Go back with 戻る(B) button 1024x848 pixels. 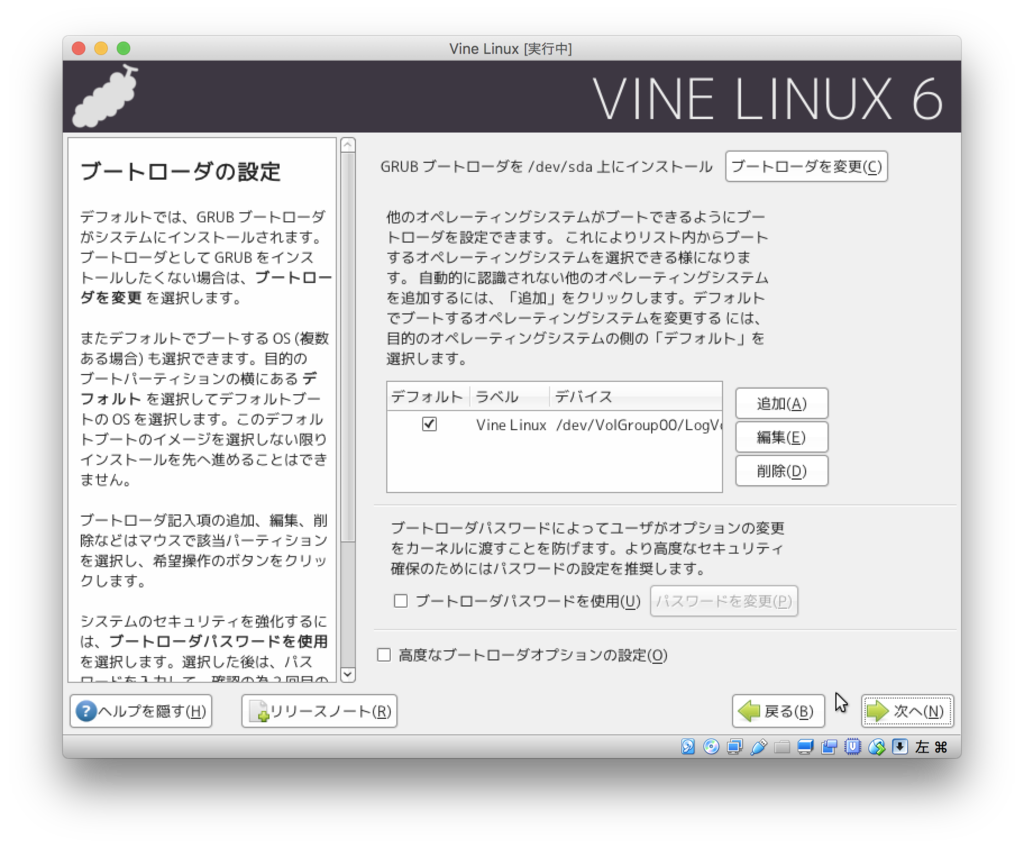(x=778, y=711)
